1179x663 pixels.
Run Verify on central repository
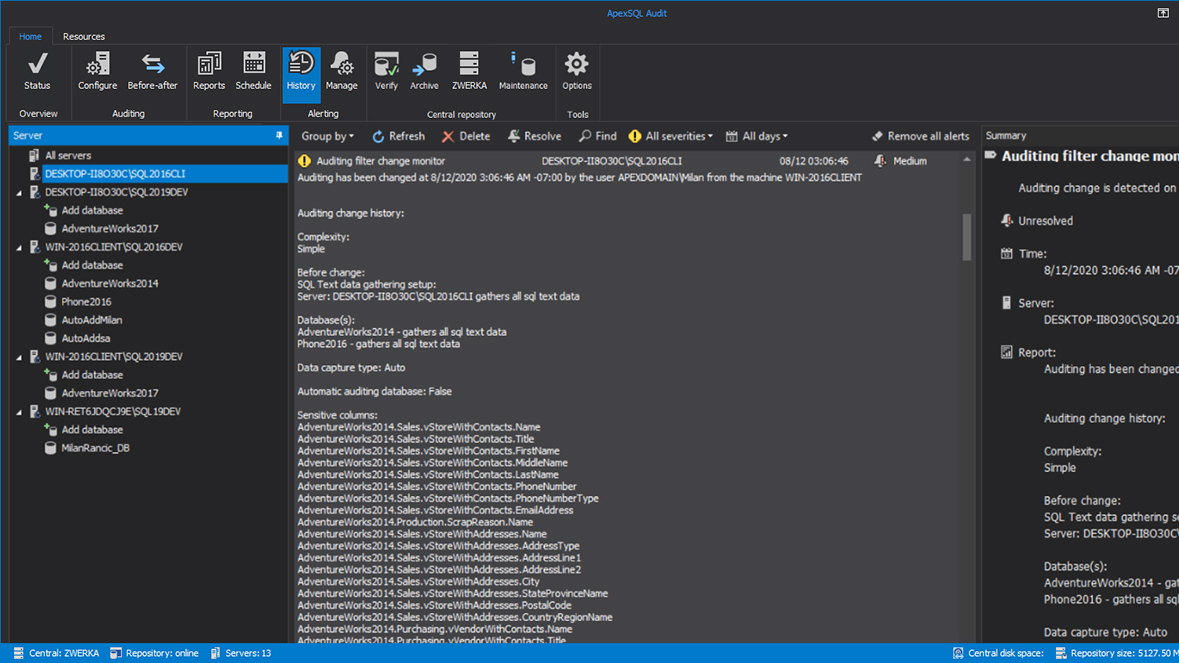click(x=386, y=72)
